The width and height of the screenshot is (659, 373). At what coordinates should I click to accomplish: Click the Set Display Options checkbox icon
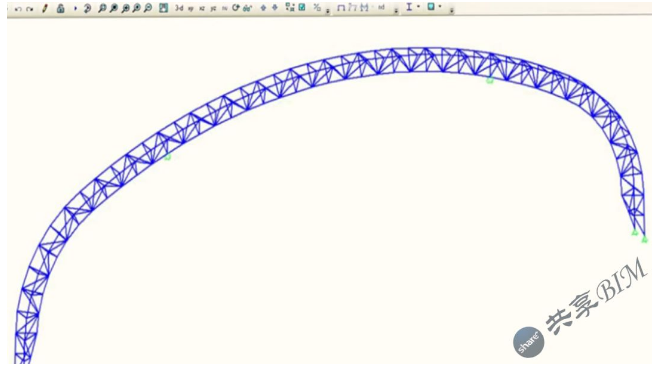pyautogui.click(x=302, y=7)
